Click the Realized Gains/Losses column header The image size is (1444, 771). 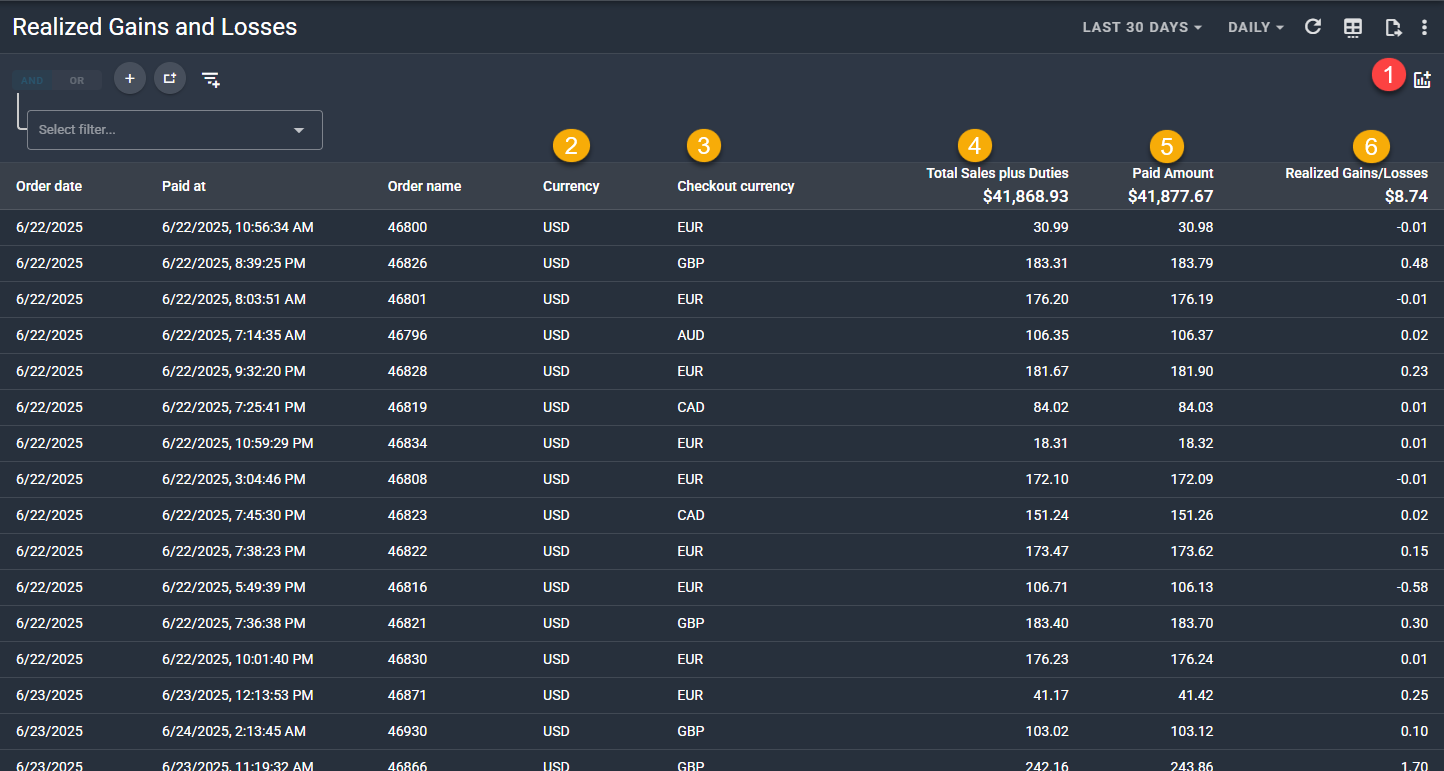click(x=1356, y=173)
